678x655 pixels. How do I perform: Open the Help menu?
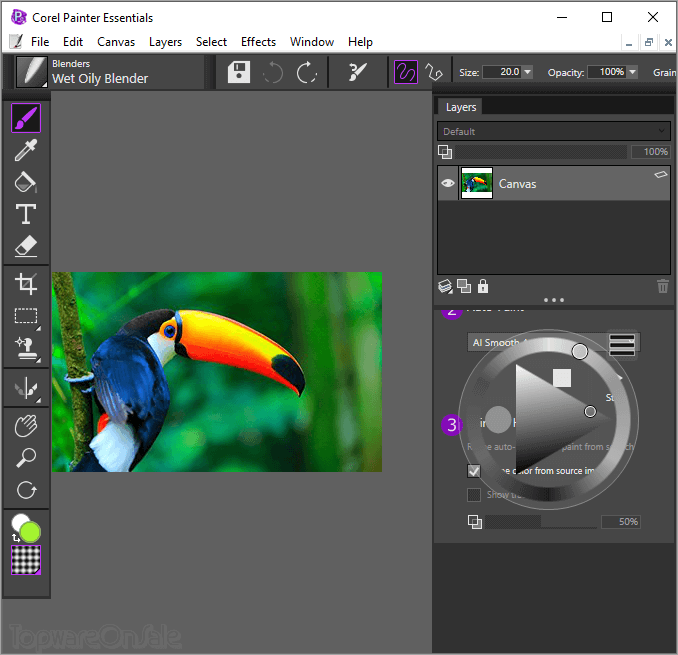coord(360,42)
